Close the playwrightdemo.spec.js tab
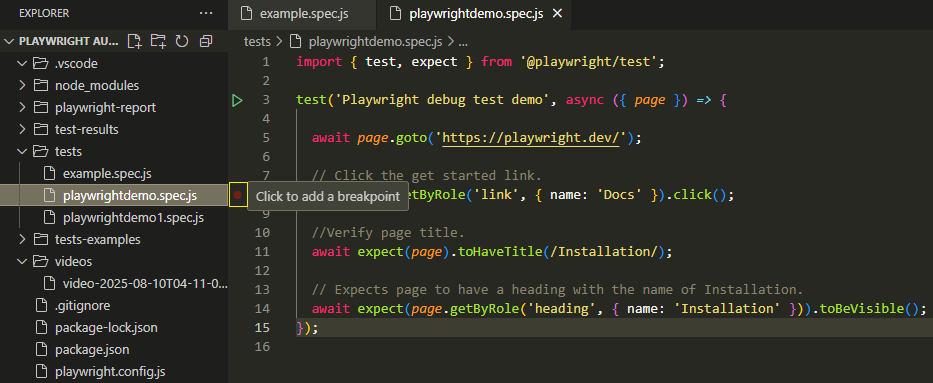 click(558, 14)
